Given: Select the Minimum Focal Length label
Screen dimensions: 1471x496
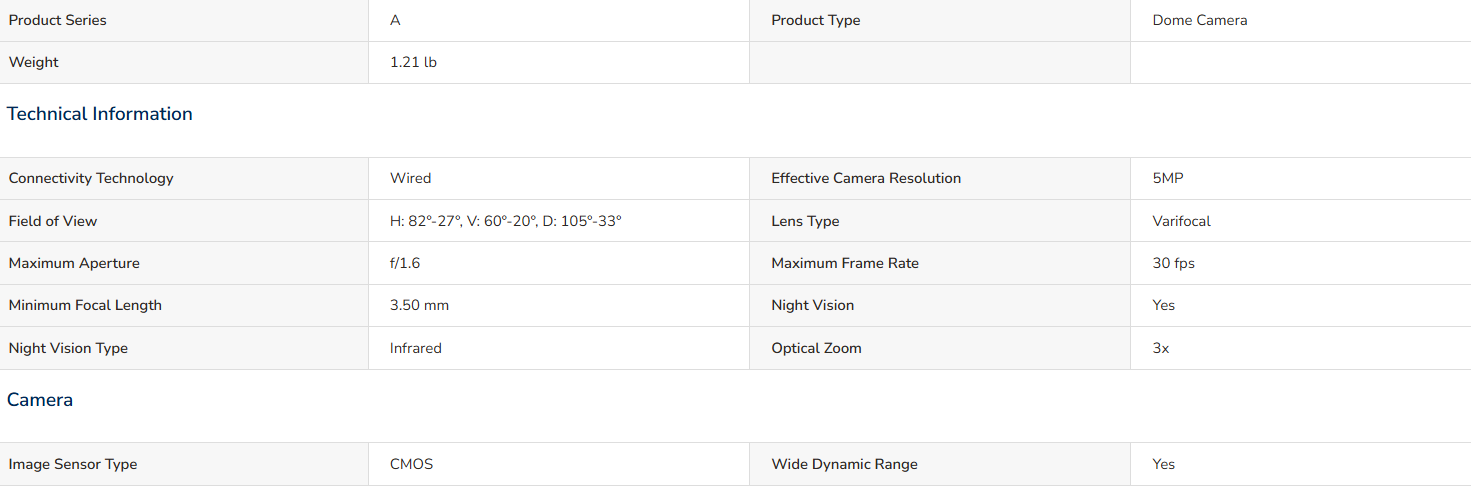Looking at the screenshot, I should pyautogui.click(x=85, y=305).
